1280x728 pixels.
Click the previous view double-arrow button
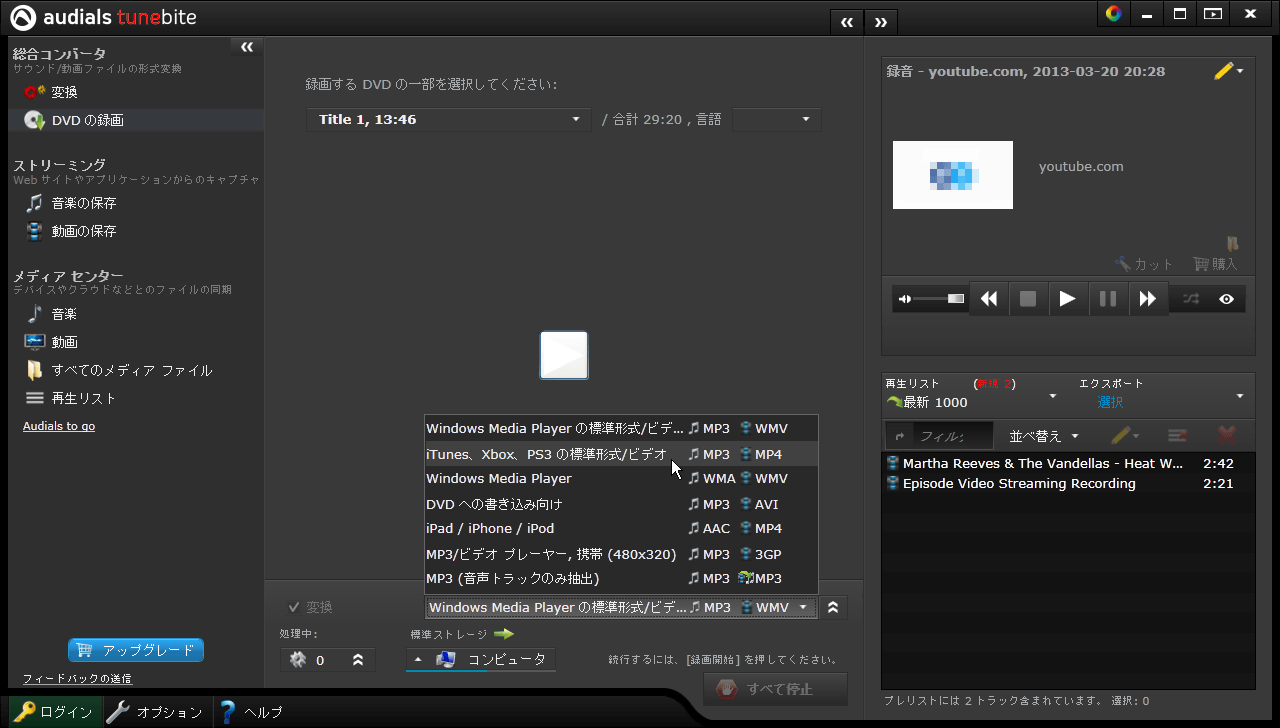[x=847, y=22]
